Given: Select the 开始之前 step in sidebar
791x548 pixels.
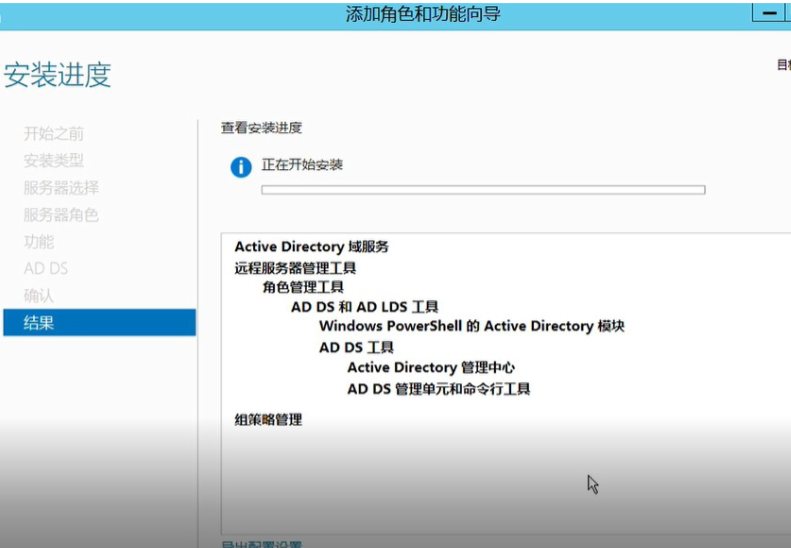Looking at the screenshot, I should point(54,134).
